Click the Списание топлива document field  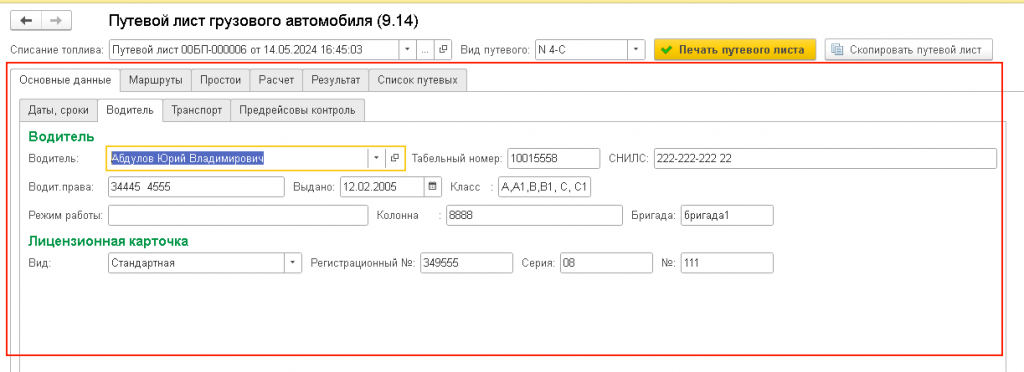tap(253, 50)
